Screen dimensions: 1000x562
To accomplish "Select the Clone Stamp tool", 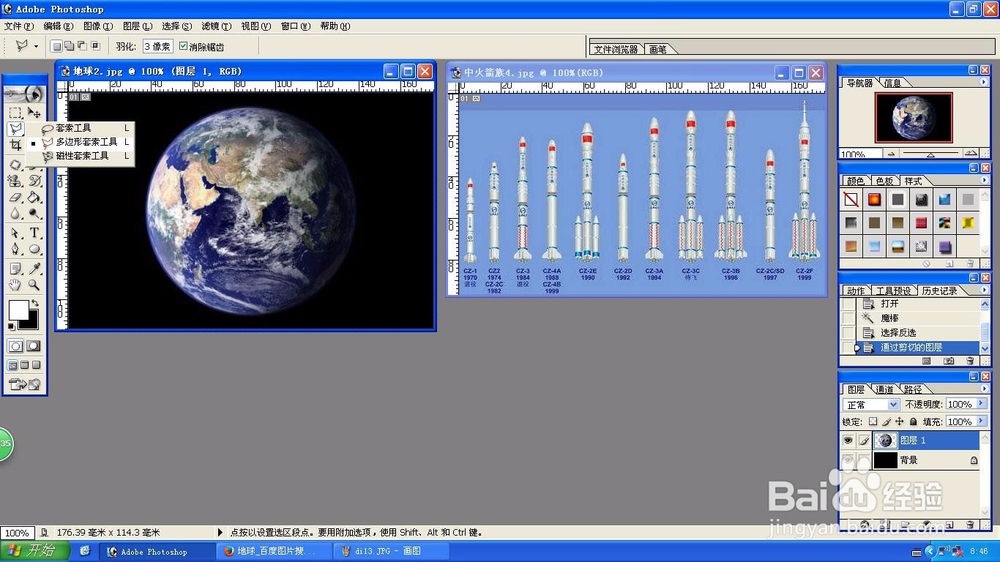I will [15, 181].
